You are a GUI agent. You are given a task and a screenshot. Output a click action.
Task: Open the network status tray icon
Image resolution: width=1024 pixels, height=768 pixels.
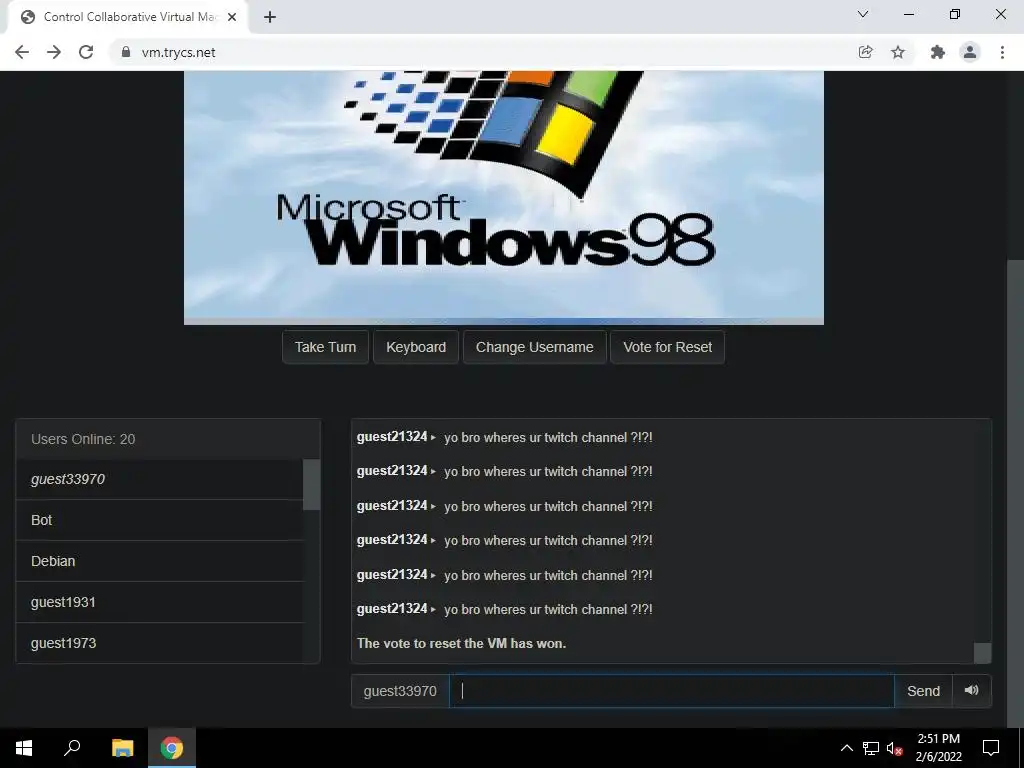(x=871, y=748)
